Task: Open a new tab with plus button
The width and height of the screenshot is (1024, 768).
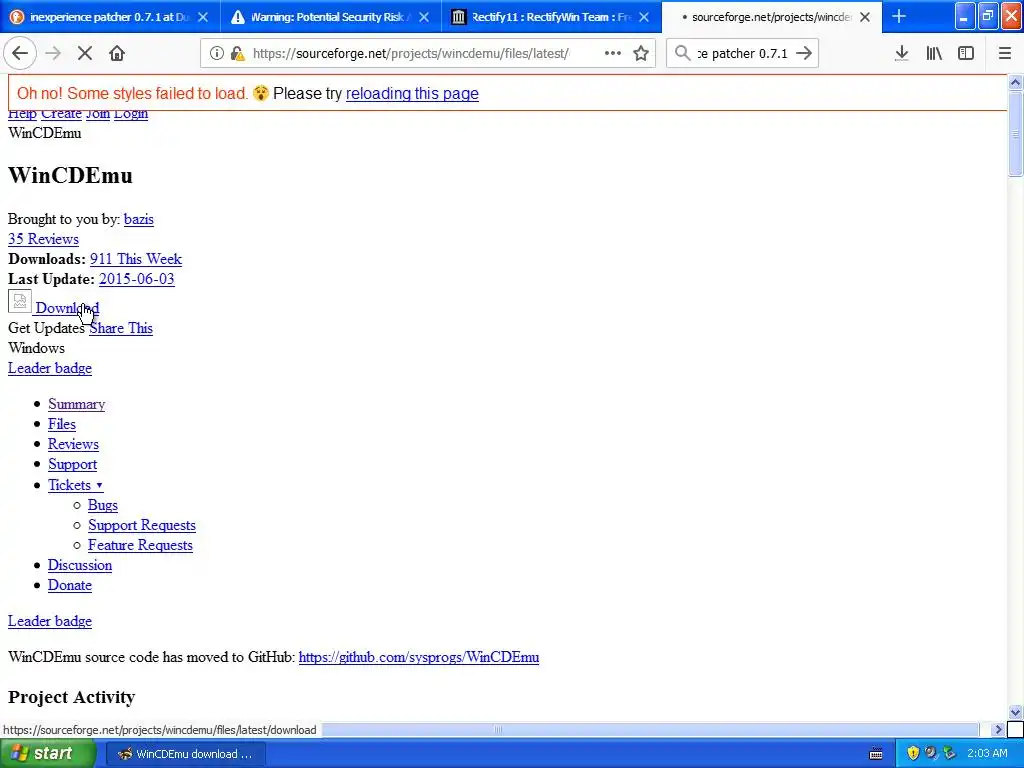Action: coord(899,17)
